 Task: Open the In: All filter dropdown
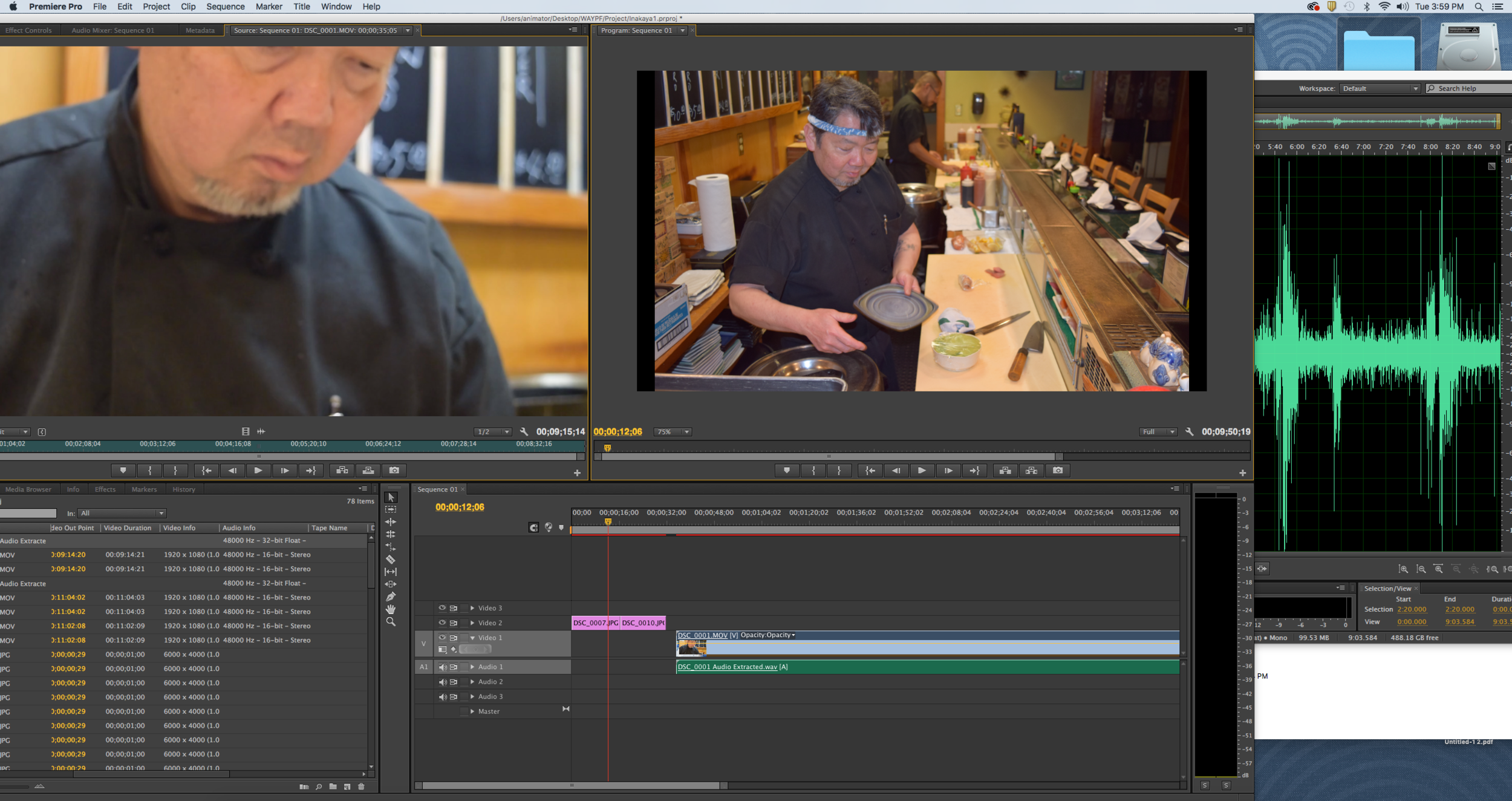122,513
